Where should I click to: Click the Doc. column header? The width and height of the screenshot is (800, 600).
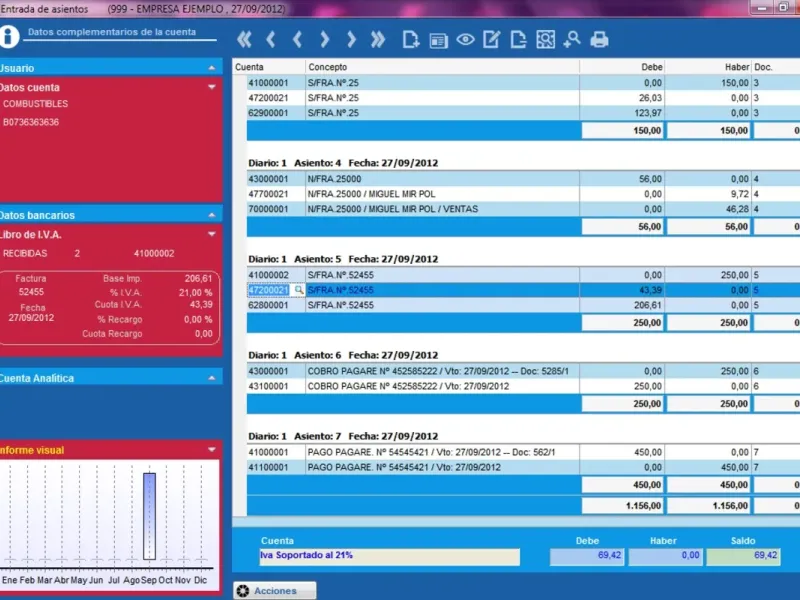click(776, 67)
